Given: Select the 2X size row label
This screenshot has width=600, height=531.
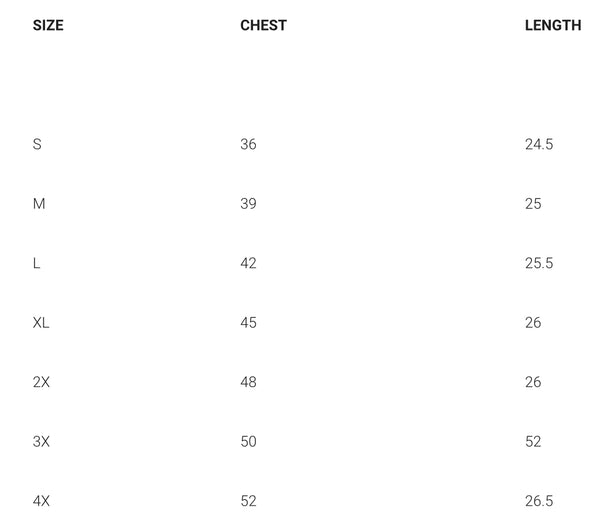Looking at the screenshot, I should click(41, 382).
